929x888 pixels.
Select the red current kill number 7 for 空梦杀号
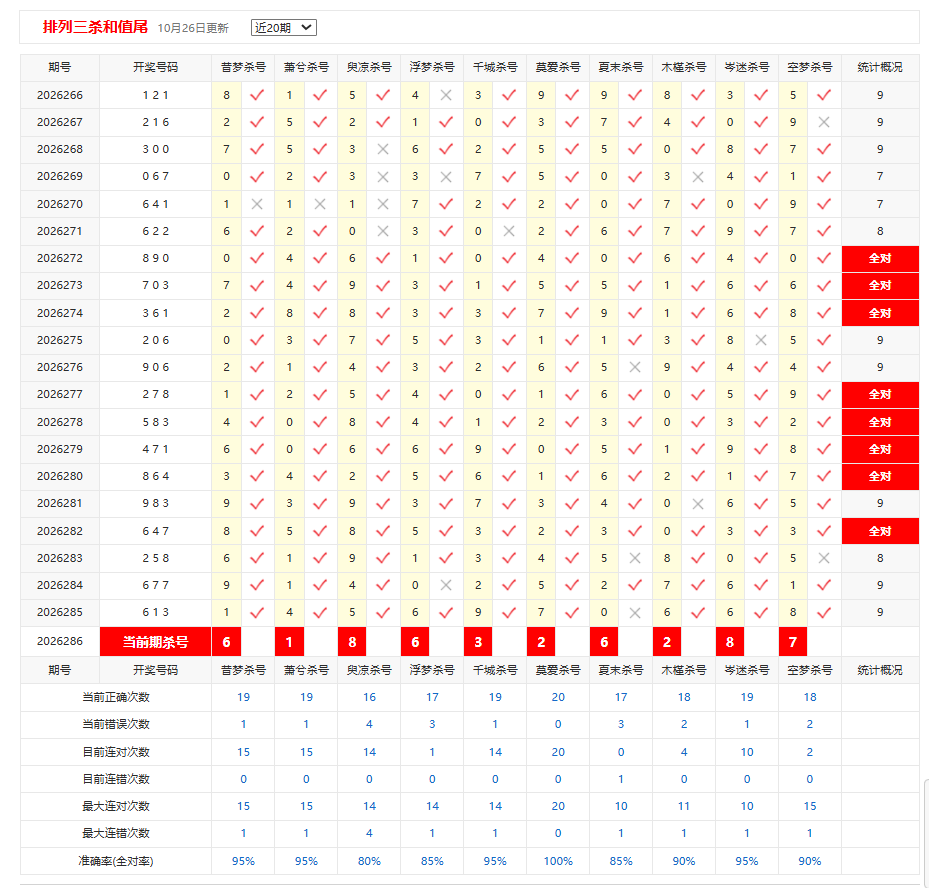[793, 642]
